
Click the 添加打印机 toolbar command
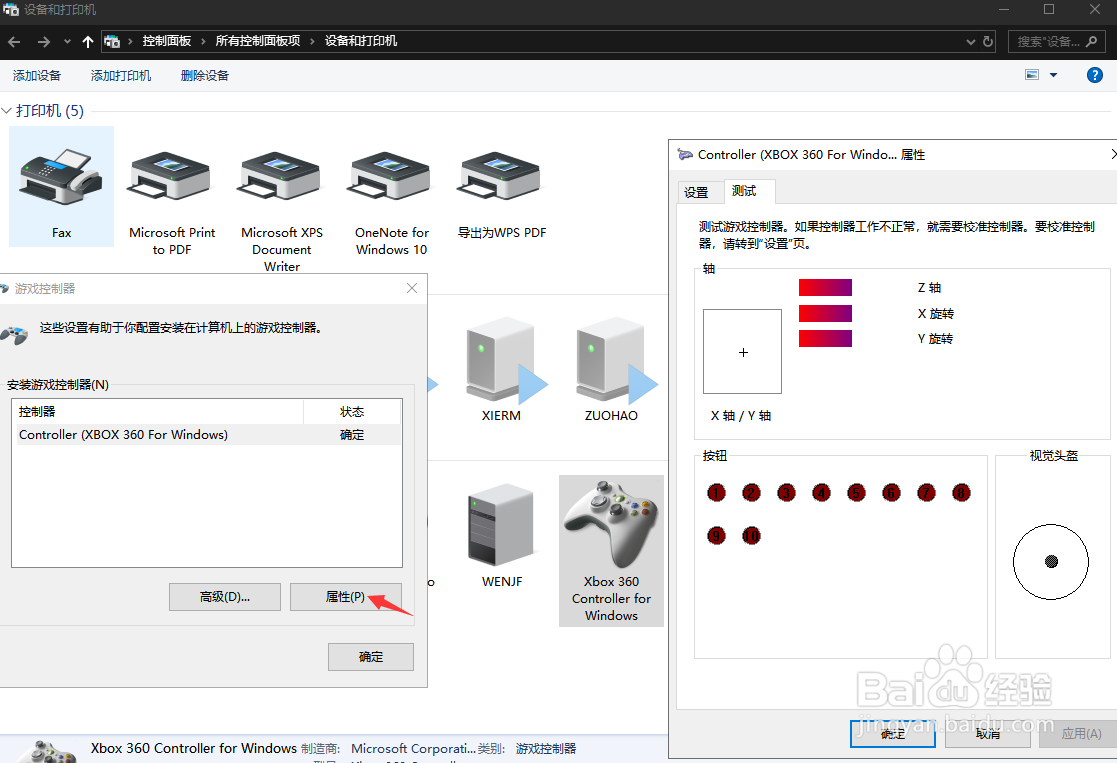[121, 76]
